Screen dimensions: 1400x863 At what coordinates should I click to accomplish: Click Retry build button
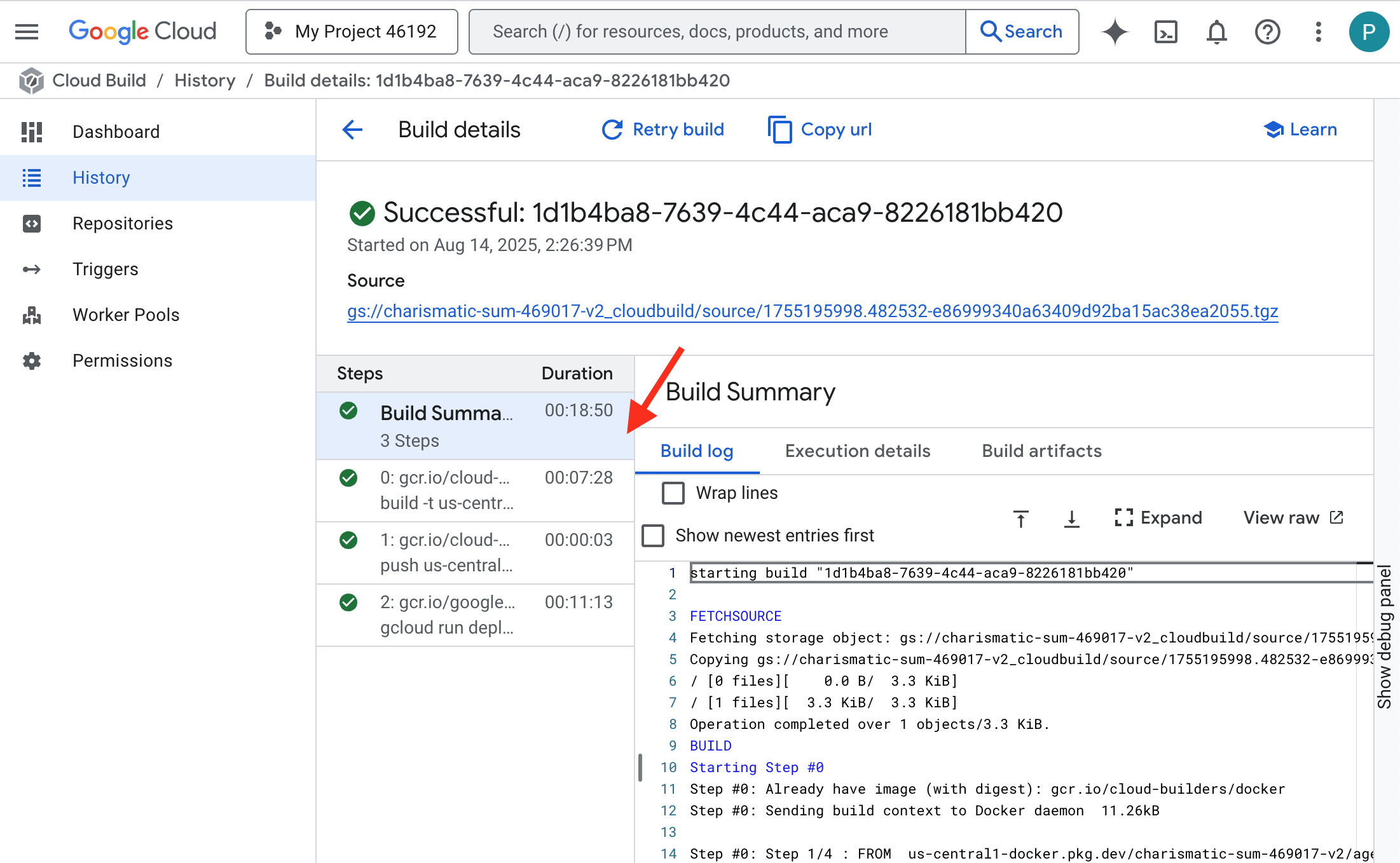(x=662, y=130)
